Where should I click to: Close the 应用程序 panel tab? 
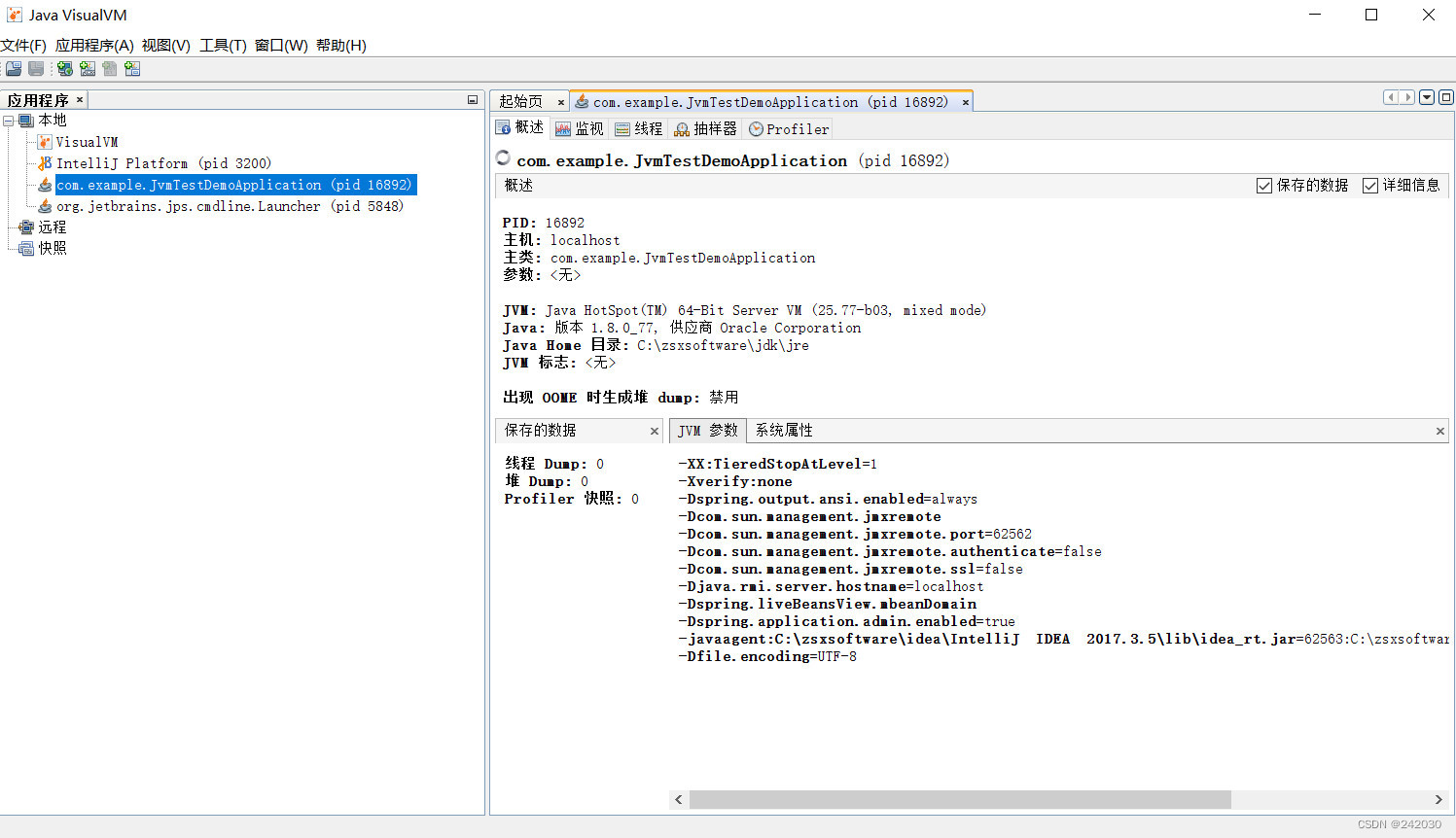tap(80, 100)
